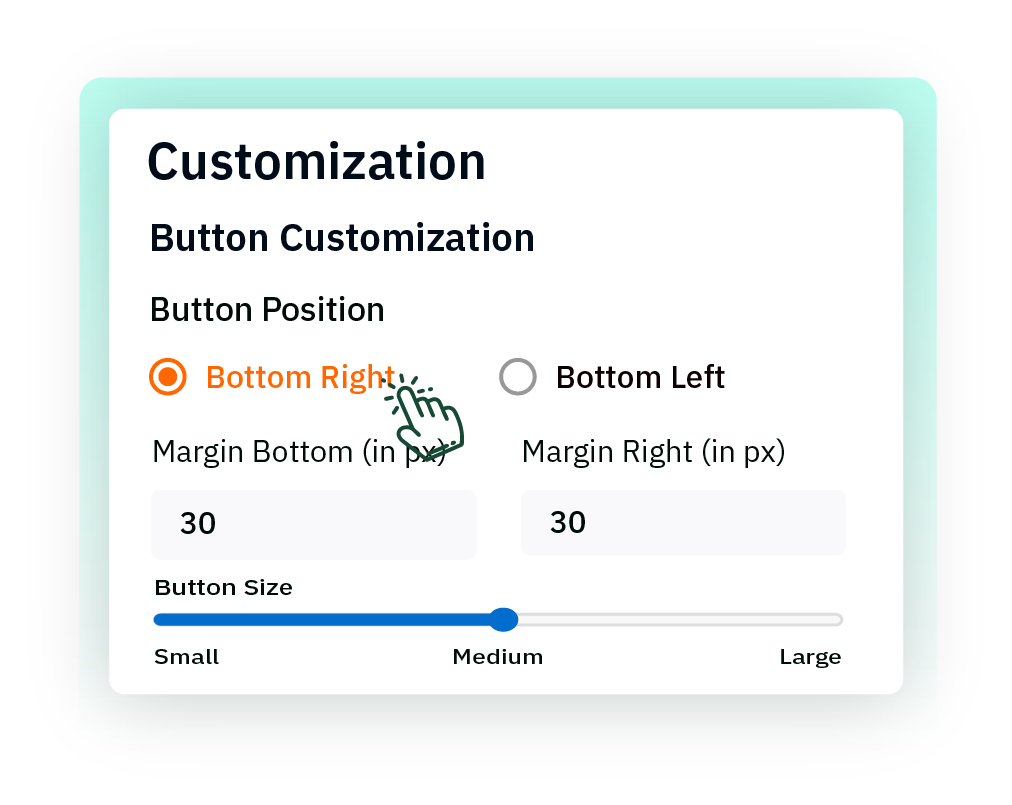The width and height of the screenshot is (1012, 805).
Task: Click the Button Size label above the slider
Action: 222,588
